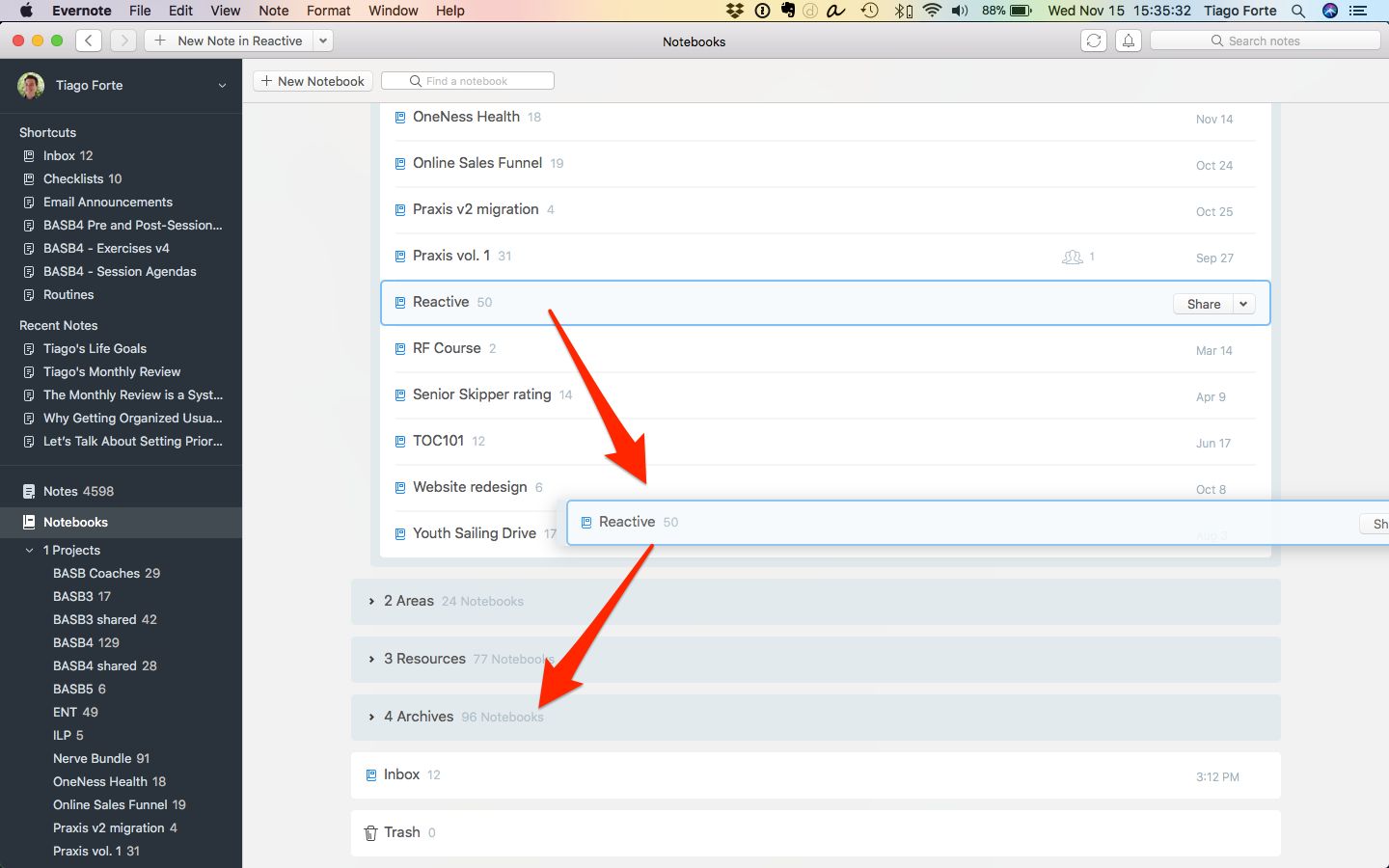Select the OneNess Health notebook row
1389x868 pixels.
coord(825,118)
